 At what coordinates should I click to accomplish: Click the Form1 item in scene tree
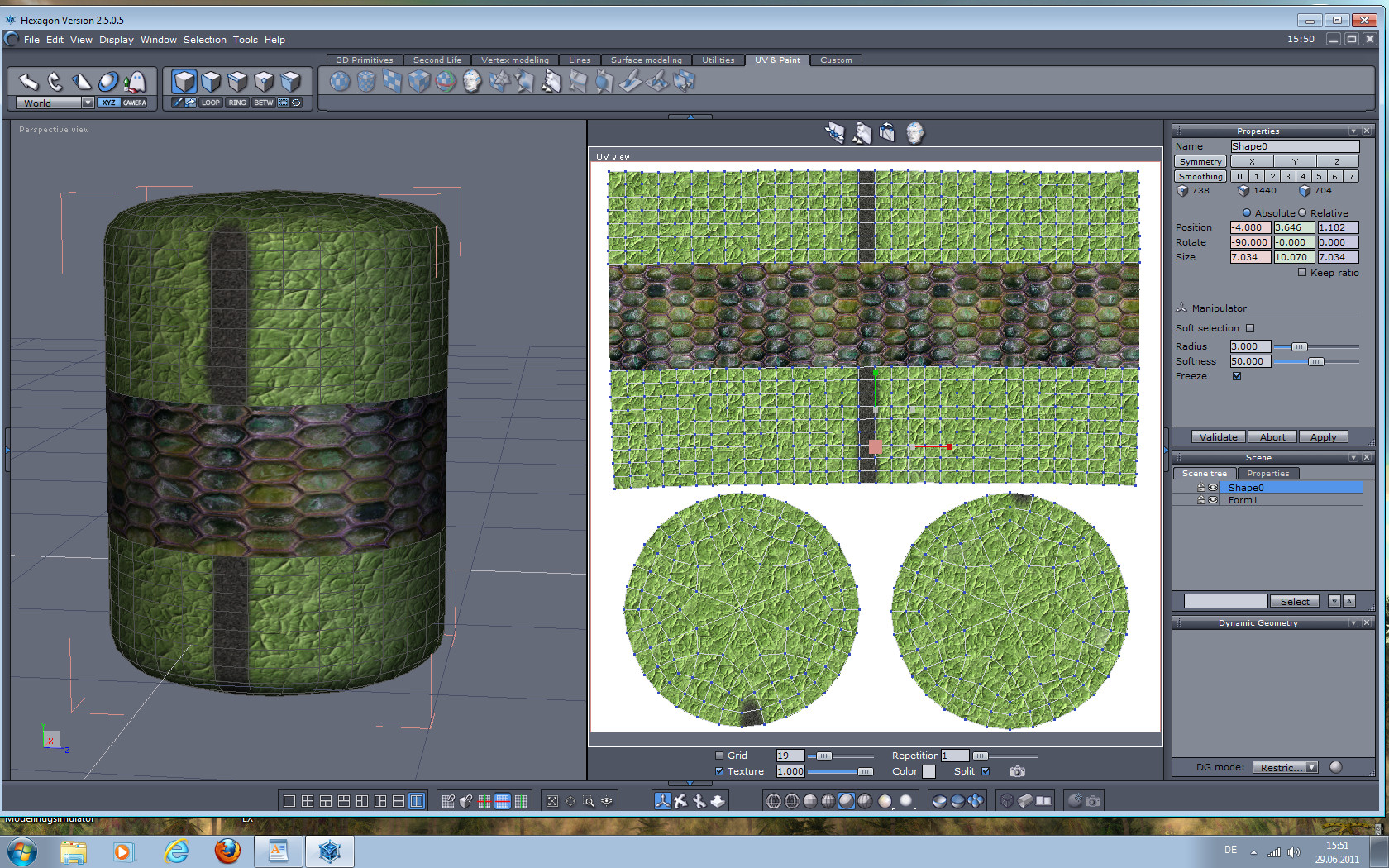(x=1243, y=500)
